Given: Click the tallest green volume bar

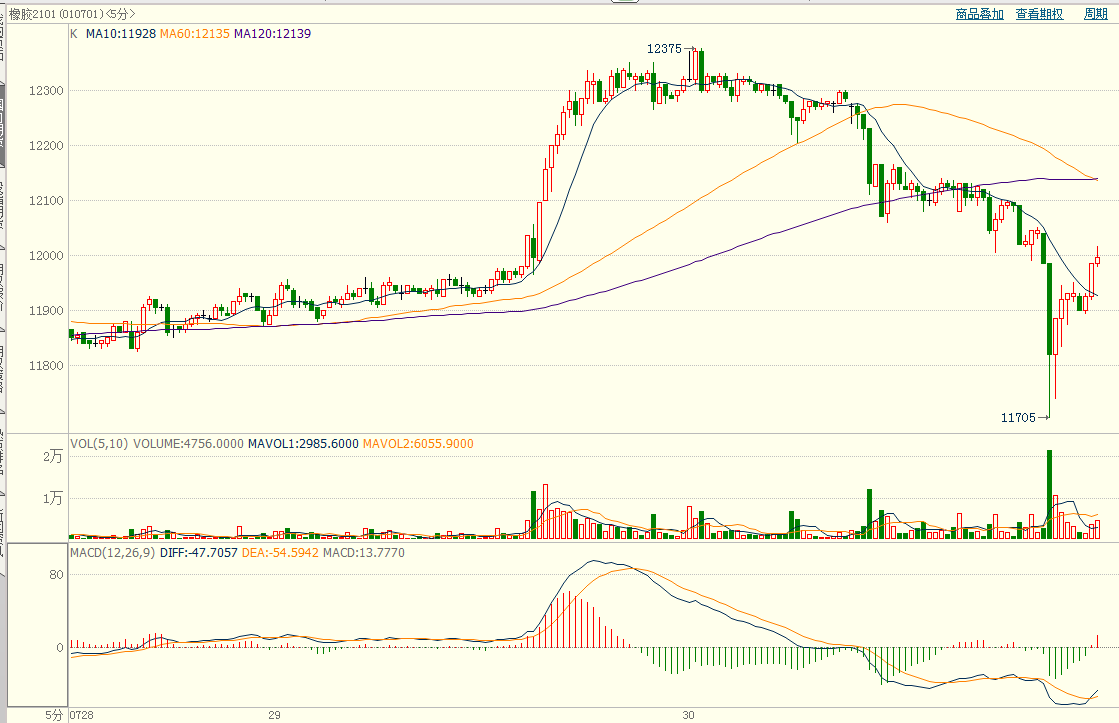Looking at the screenshot, I should click(1050, 494).
